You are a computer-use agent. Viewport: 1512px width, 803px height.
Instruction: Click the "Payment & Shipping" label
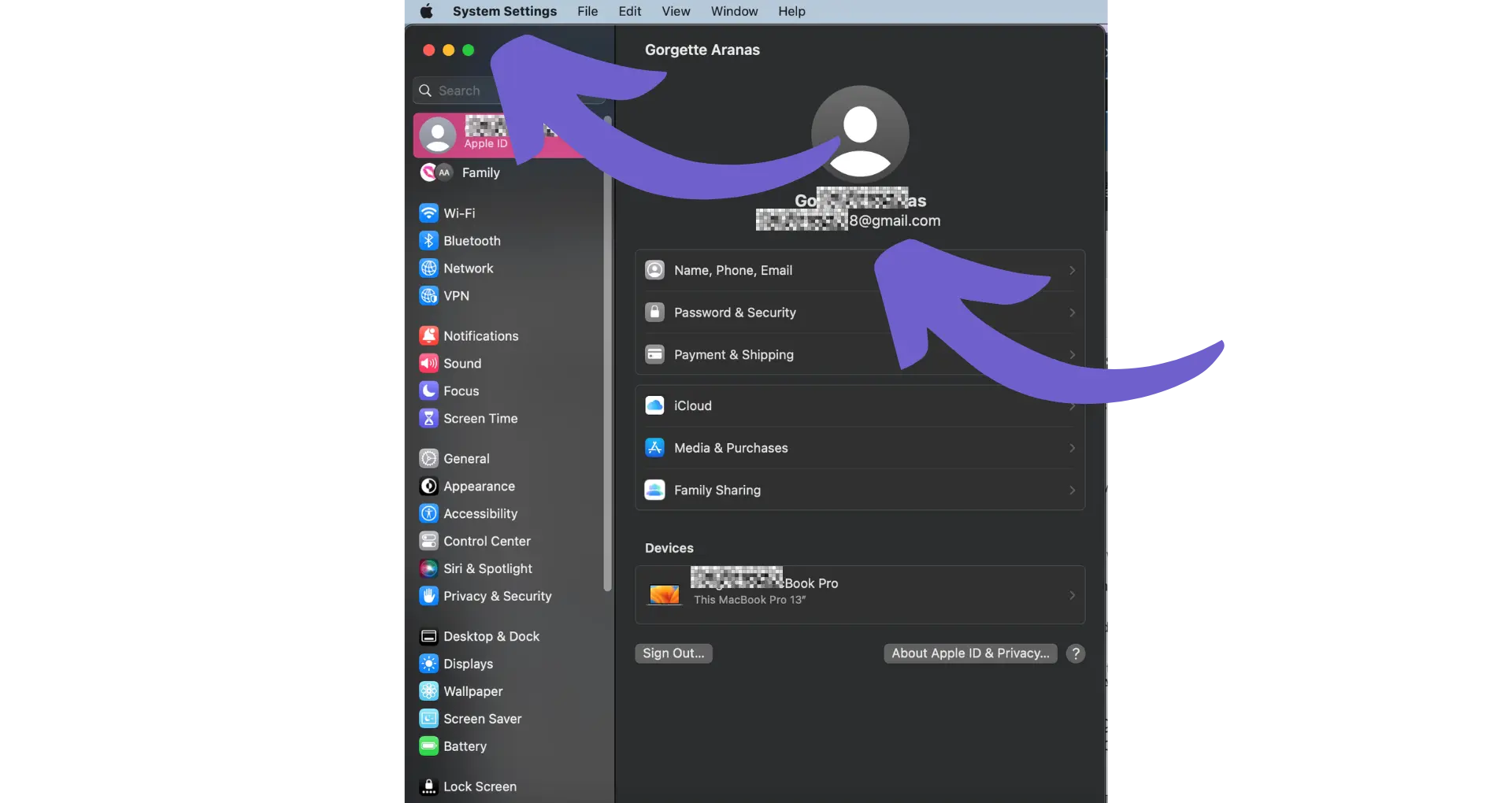pos(734,355)
